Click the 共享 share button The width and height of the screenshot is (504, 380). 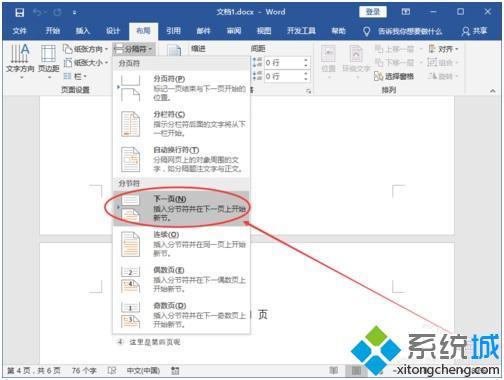point(475,31)
